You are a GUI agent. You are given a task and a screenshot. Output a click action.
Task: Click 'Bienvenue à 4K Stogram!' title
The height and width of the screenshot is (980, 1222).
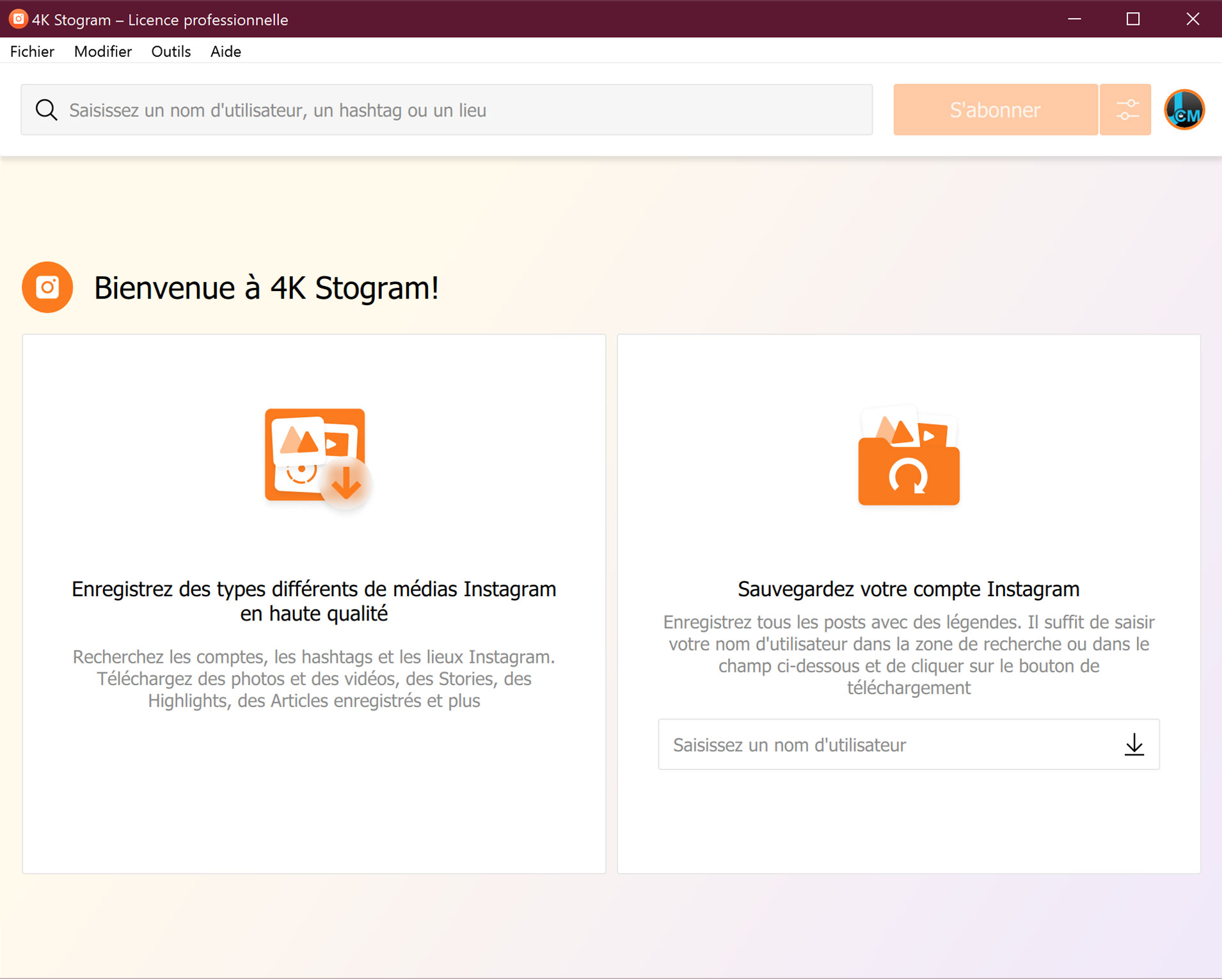point(266,288)
